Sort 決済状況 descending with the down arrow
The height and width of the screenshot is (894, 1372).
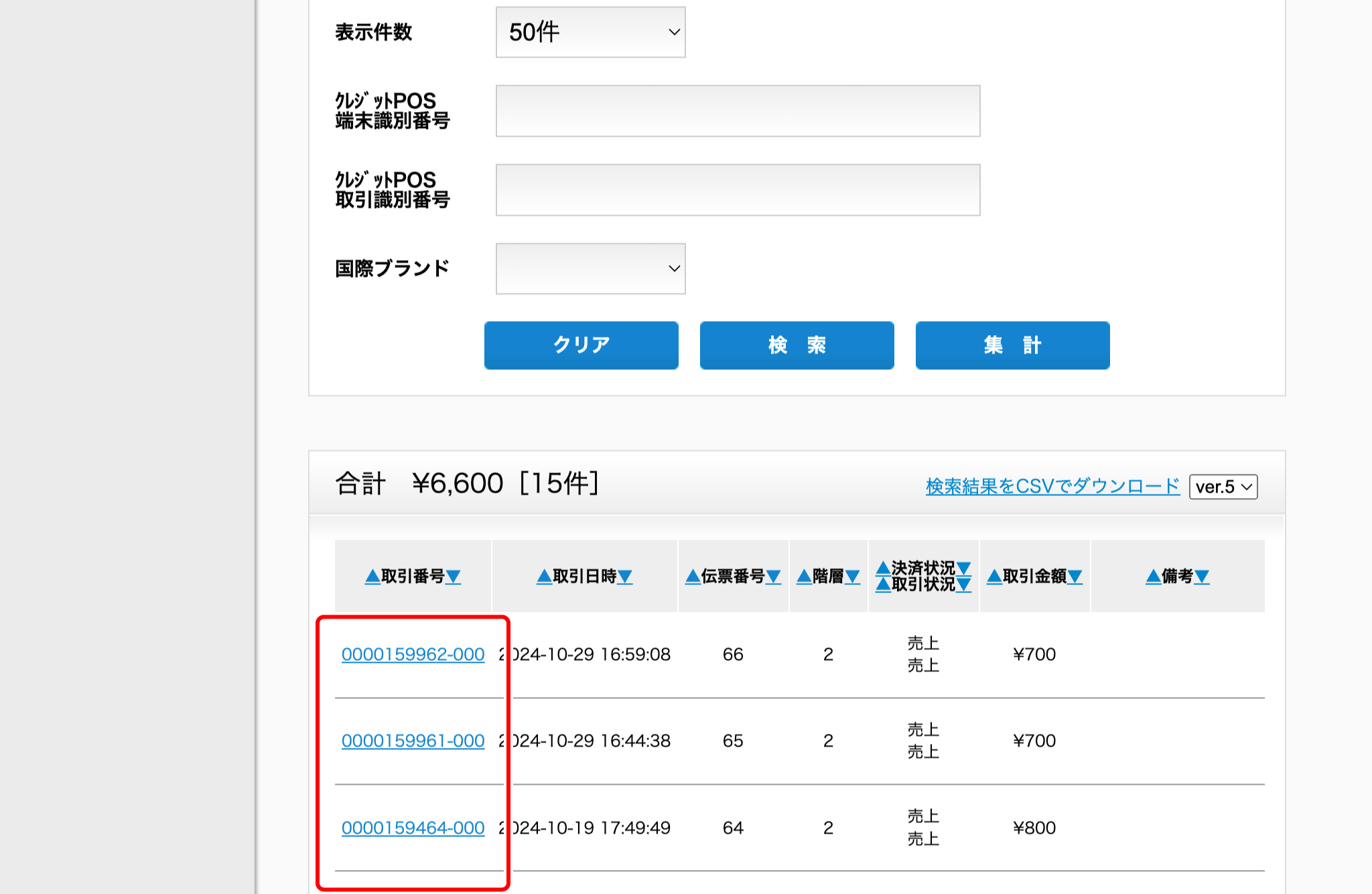[x=964, y=568]
